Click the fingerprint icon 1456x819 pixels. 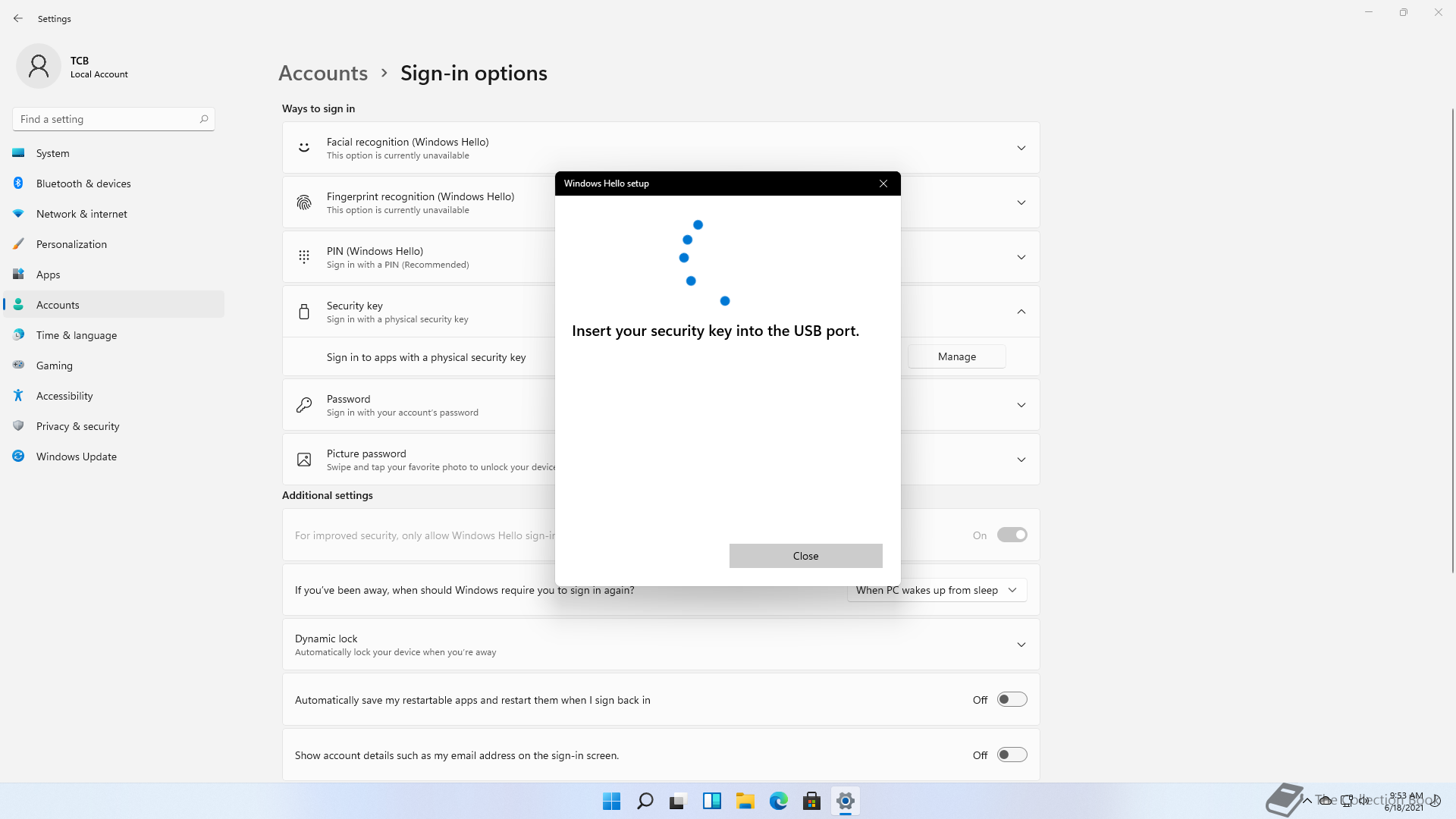click(304, 202)
